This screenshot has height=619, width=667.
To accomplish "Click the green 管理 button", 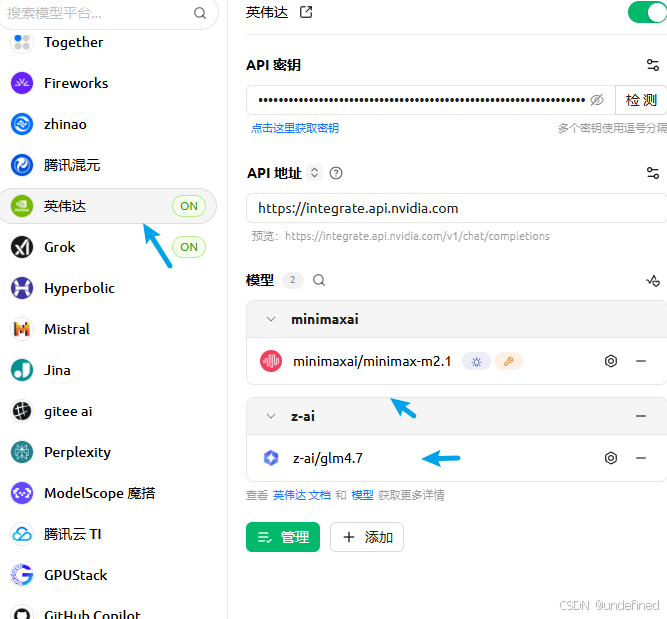I will click(x=283, y=537).
